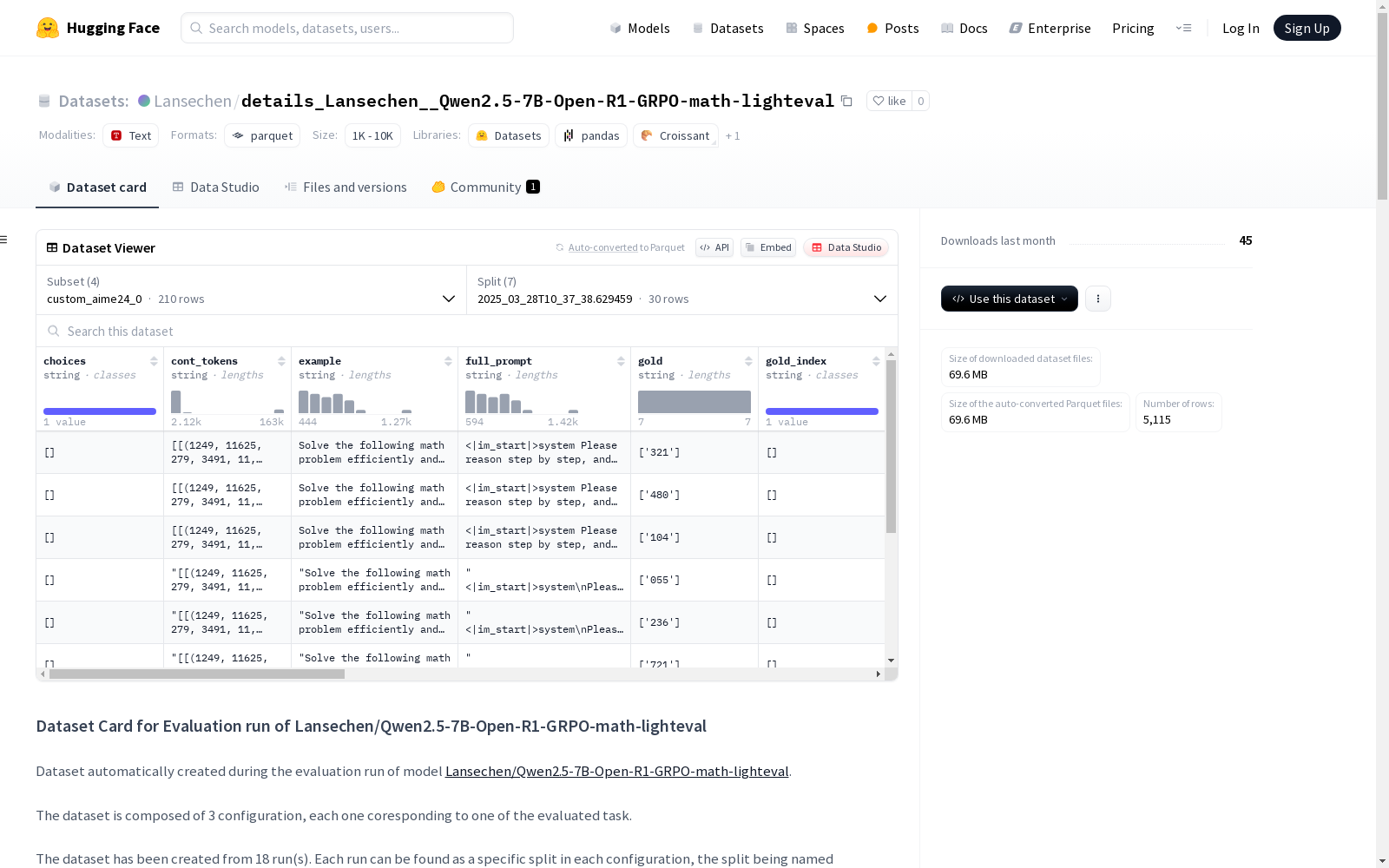Click table scroll-down arrow

pos(891,661)
